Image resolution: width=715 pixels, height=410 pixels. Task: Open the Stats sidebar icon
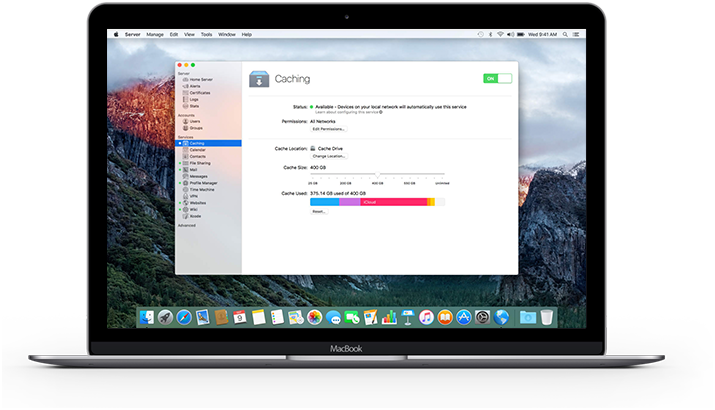tap(185, 108)
